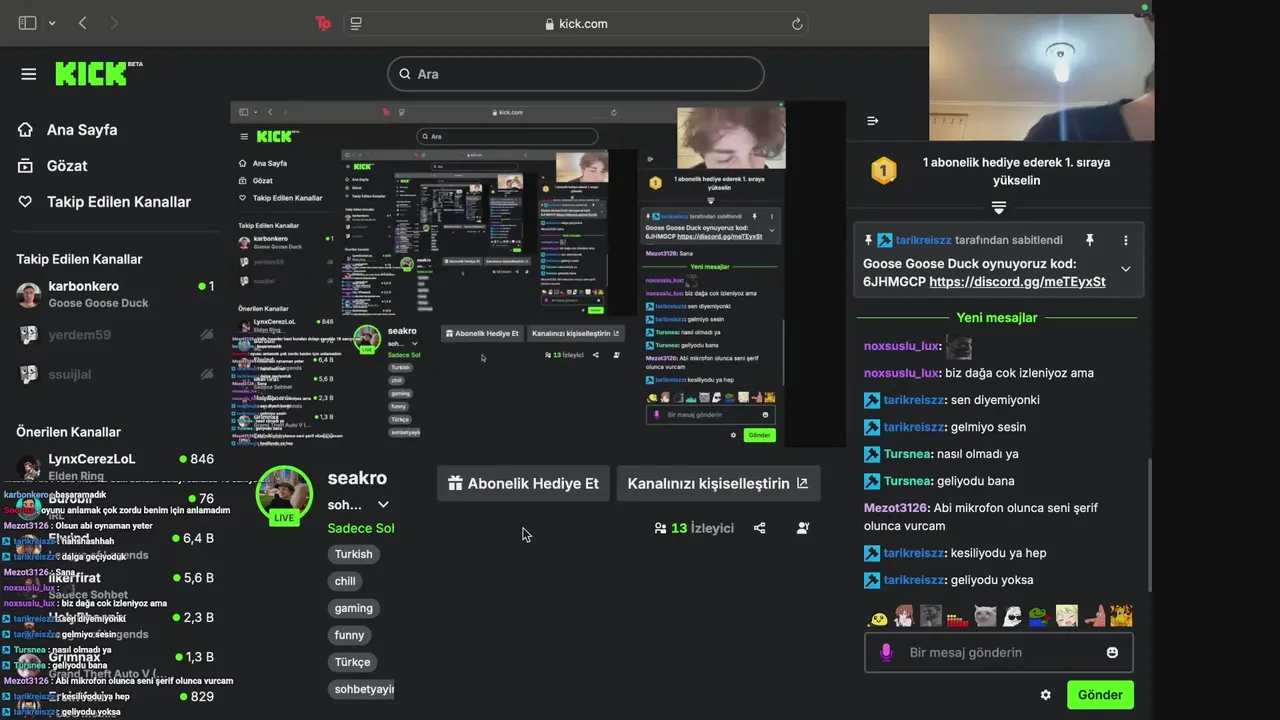Click Mezot3126 username in chat
This screenshot has height=720, width=1280.
coord(896,508)
